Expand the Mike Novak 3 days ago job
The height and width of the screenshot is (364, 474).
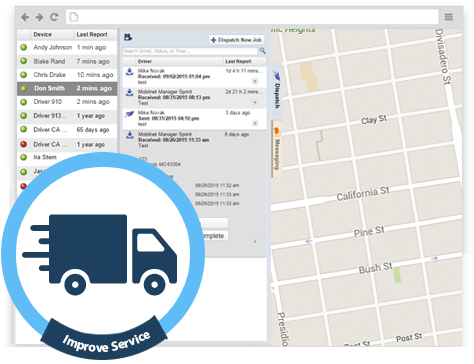(255, 123)
